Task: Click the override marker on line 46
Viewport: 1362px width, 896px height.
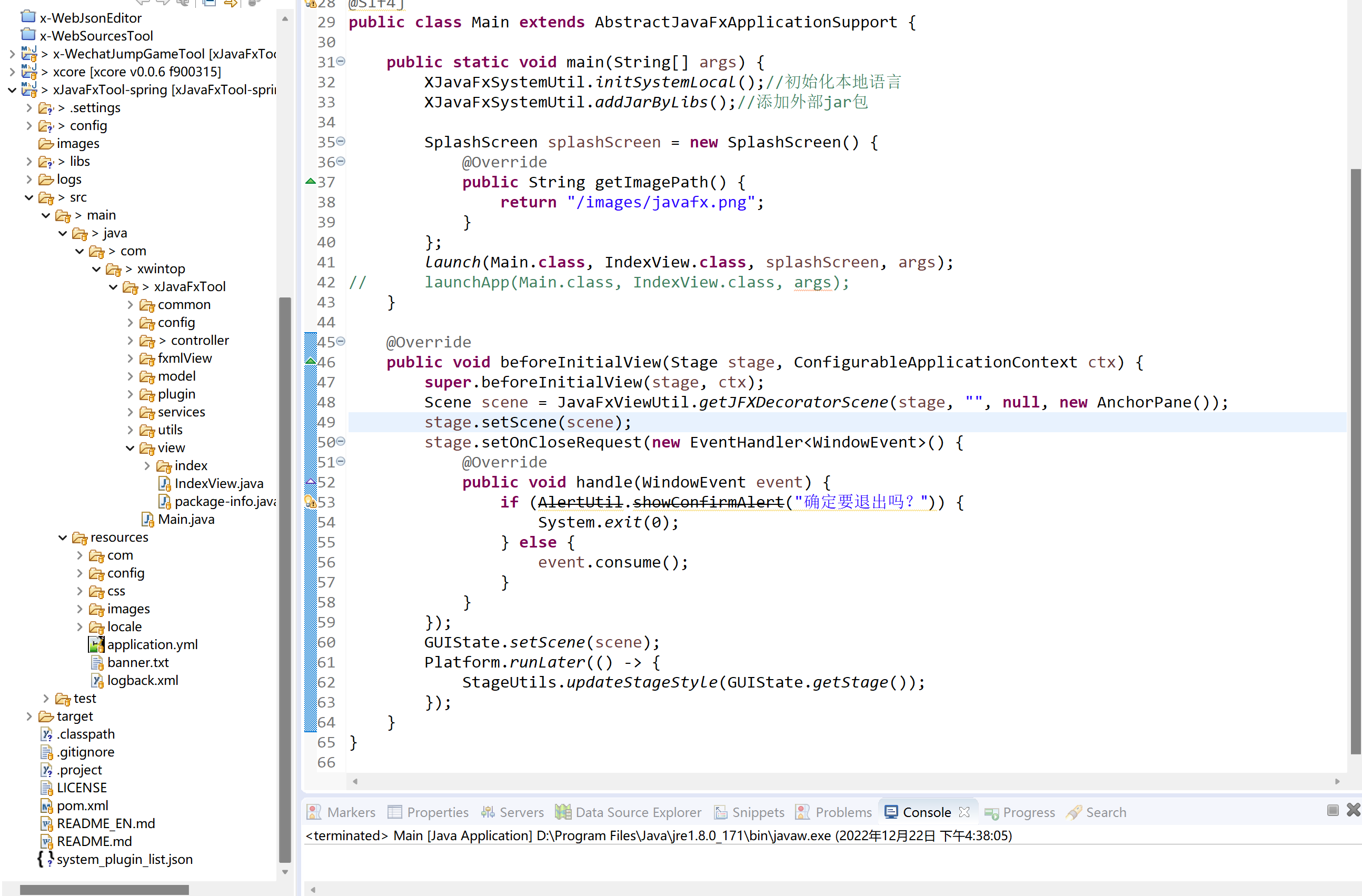Action: pyautogui.click(x=310, y=361)
